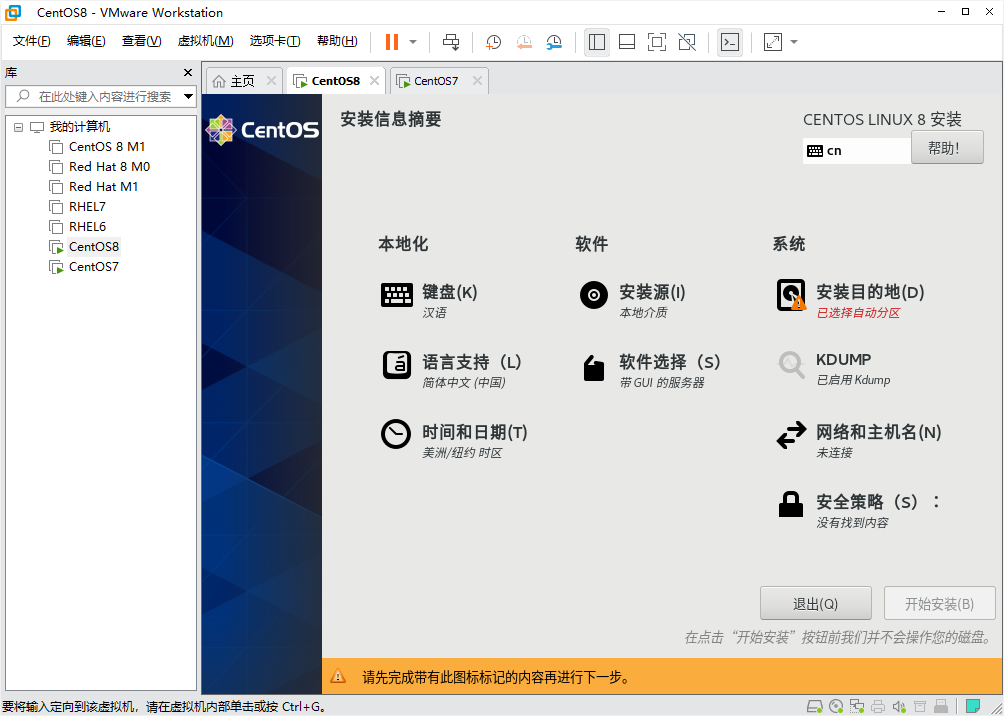Click the 退出(Q) button
The image size is (1004, 716).
pyautogui.click(x=815, y=605)
